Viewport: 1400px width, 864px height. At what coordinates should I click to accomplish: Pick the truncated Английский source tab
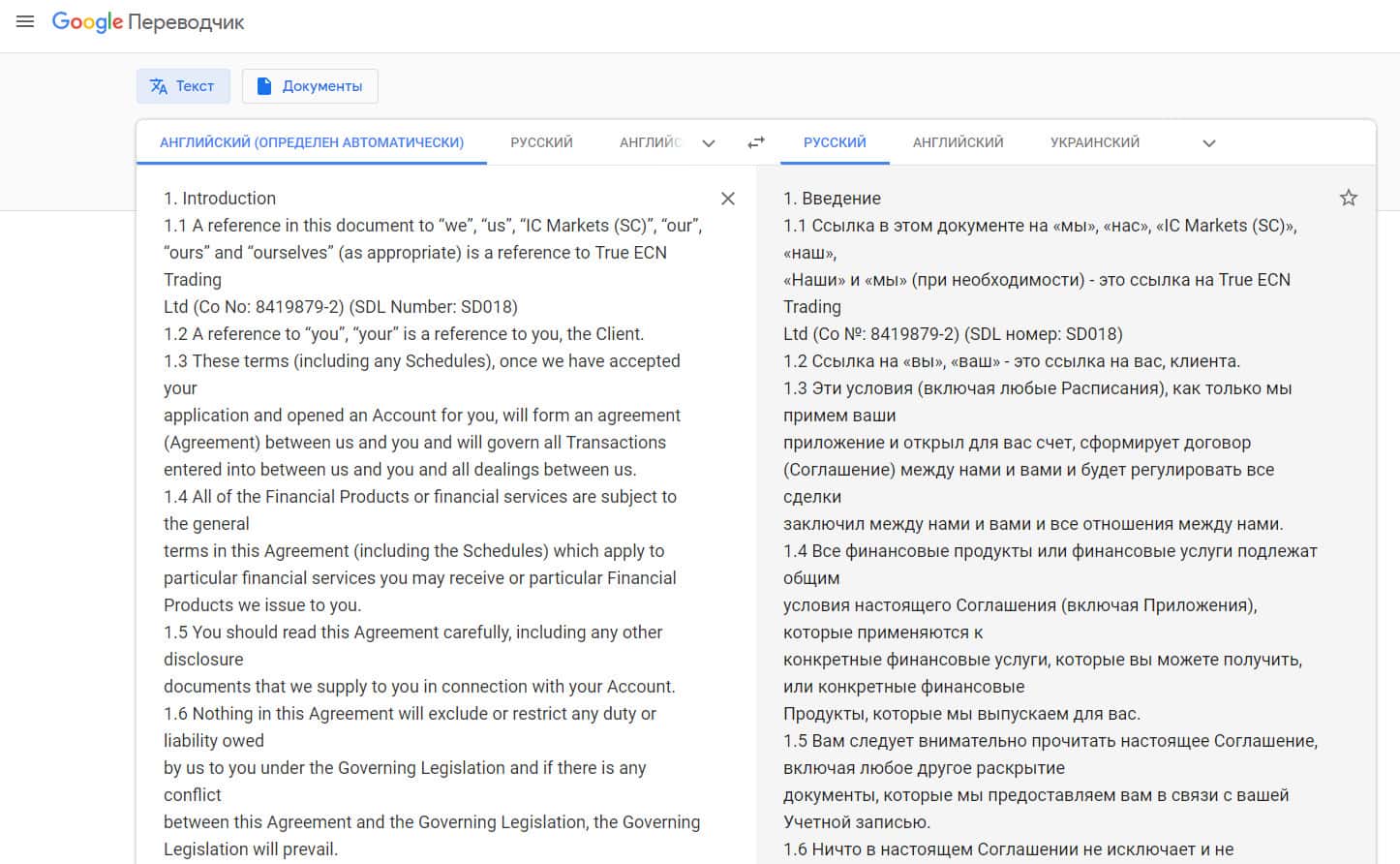click(x=651, y=142)
